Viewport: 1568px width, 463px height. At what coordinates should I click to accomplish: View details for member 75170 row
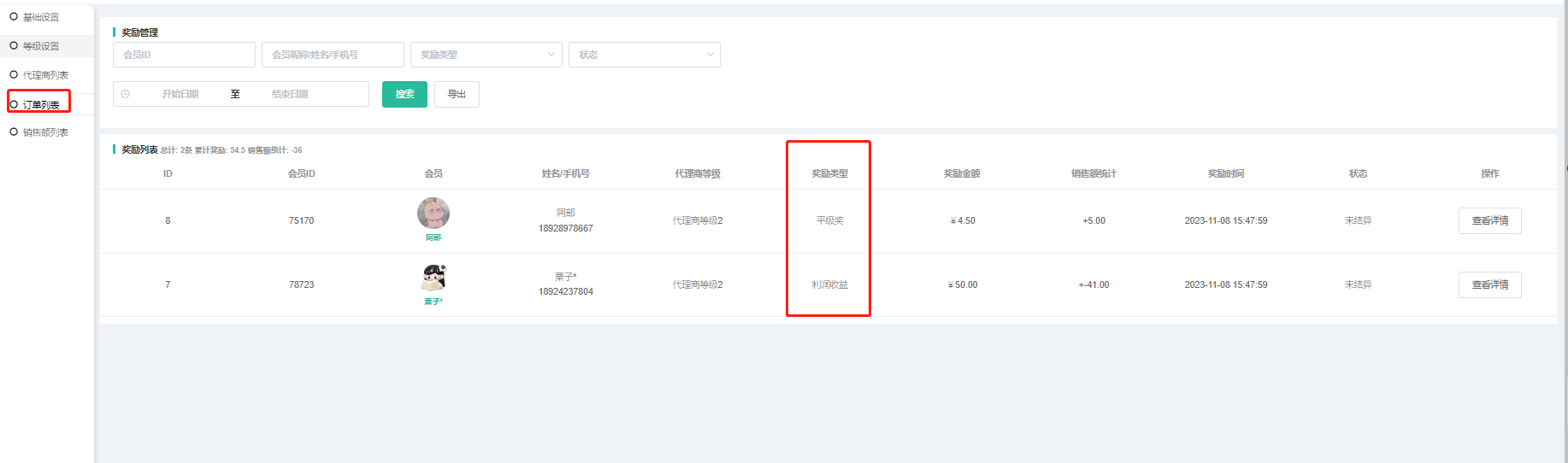(x=1489, y=220)
